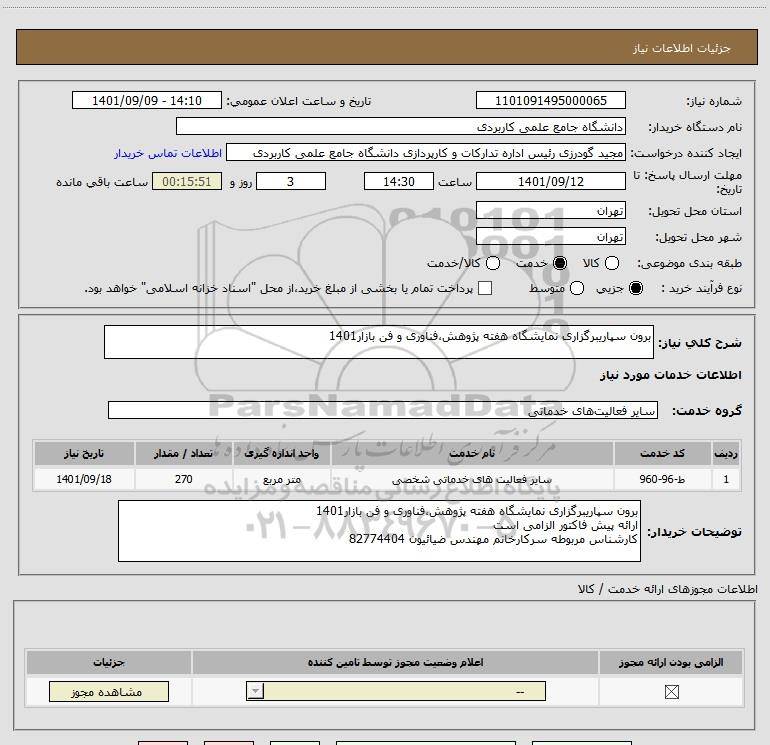Click the جزئیات column header
This screenshot has width=770, height=745.
[109, 662]
